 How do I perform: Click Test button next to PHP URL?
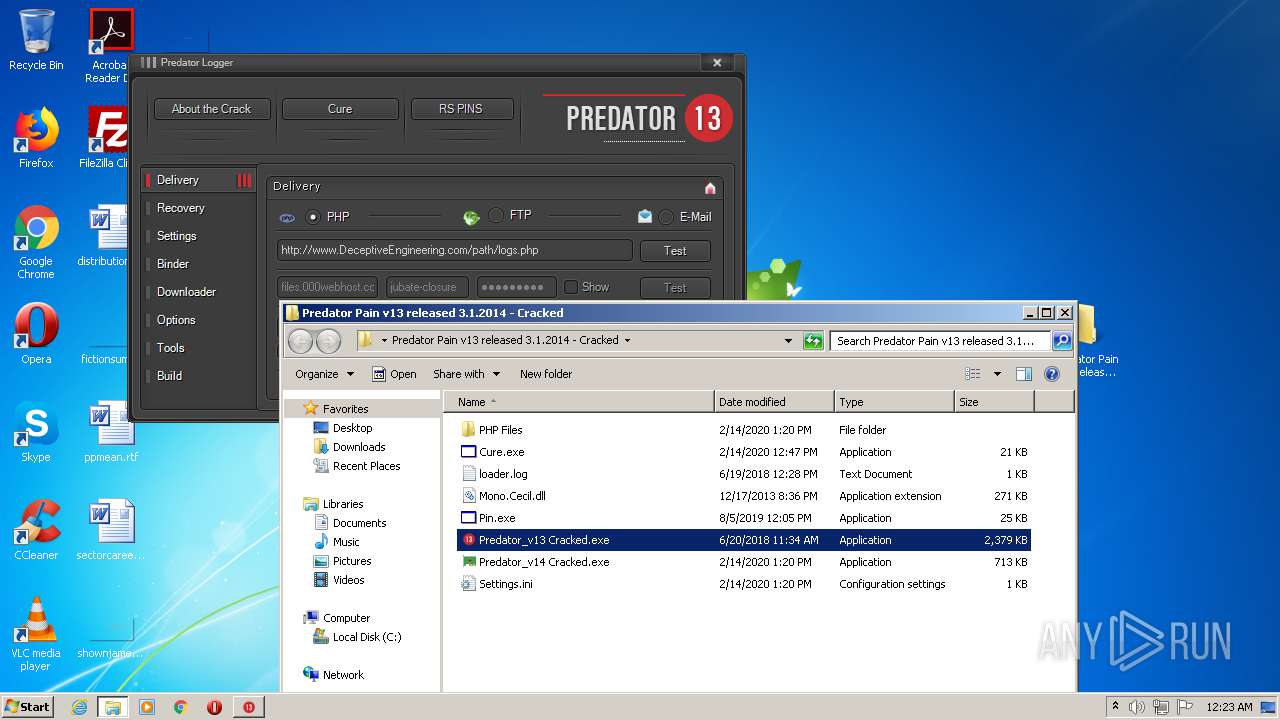pyautogui.click(x=675, y=251)
